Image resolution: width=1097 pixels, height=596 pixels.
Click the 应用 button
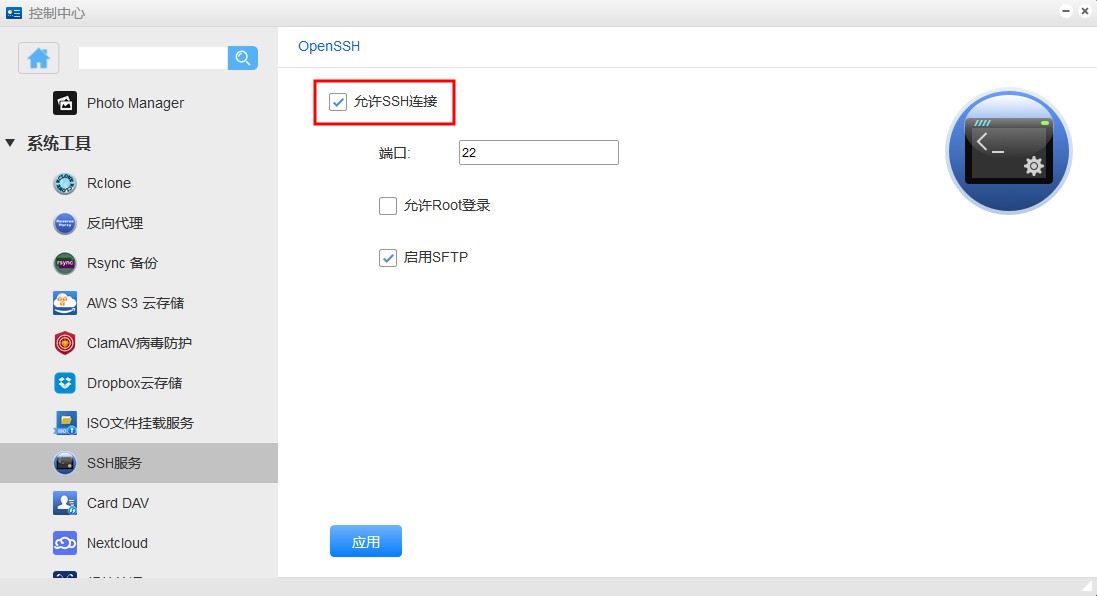point(366,541)
